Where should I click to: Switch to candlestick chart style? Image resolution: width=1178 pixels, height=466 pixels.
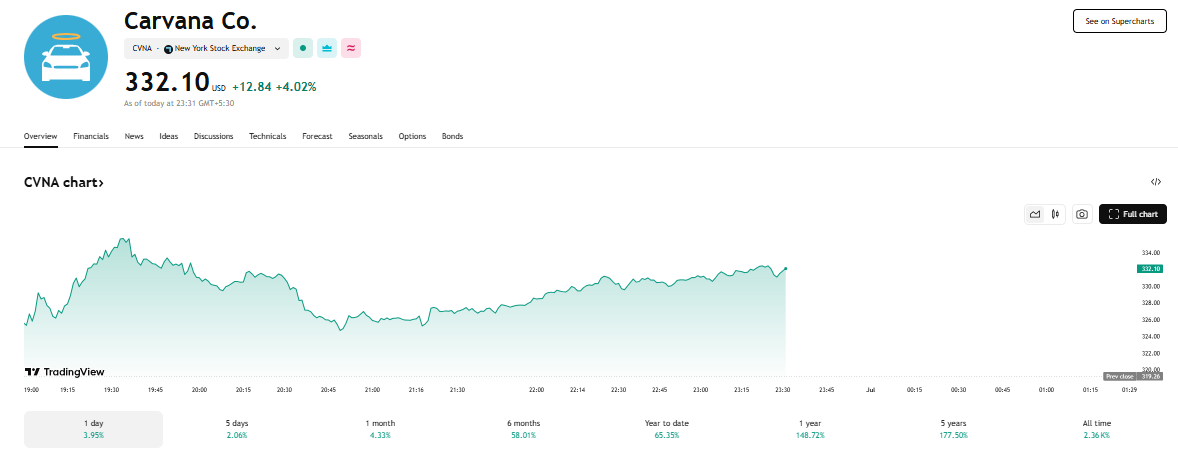tap(1056, 214)
